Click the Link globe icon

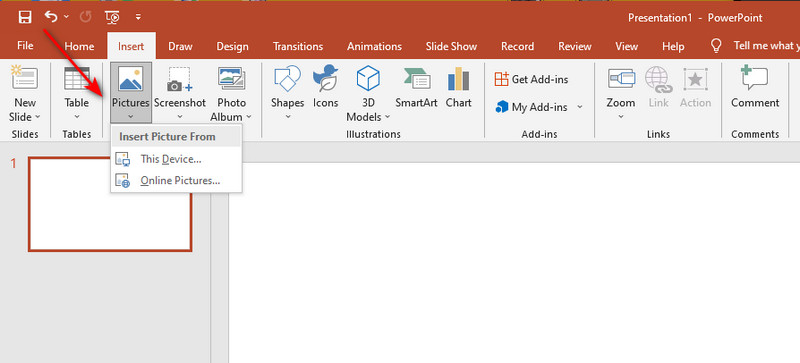click(658, 80)
